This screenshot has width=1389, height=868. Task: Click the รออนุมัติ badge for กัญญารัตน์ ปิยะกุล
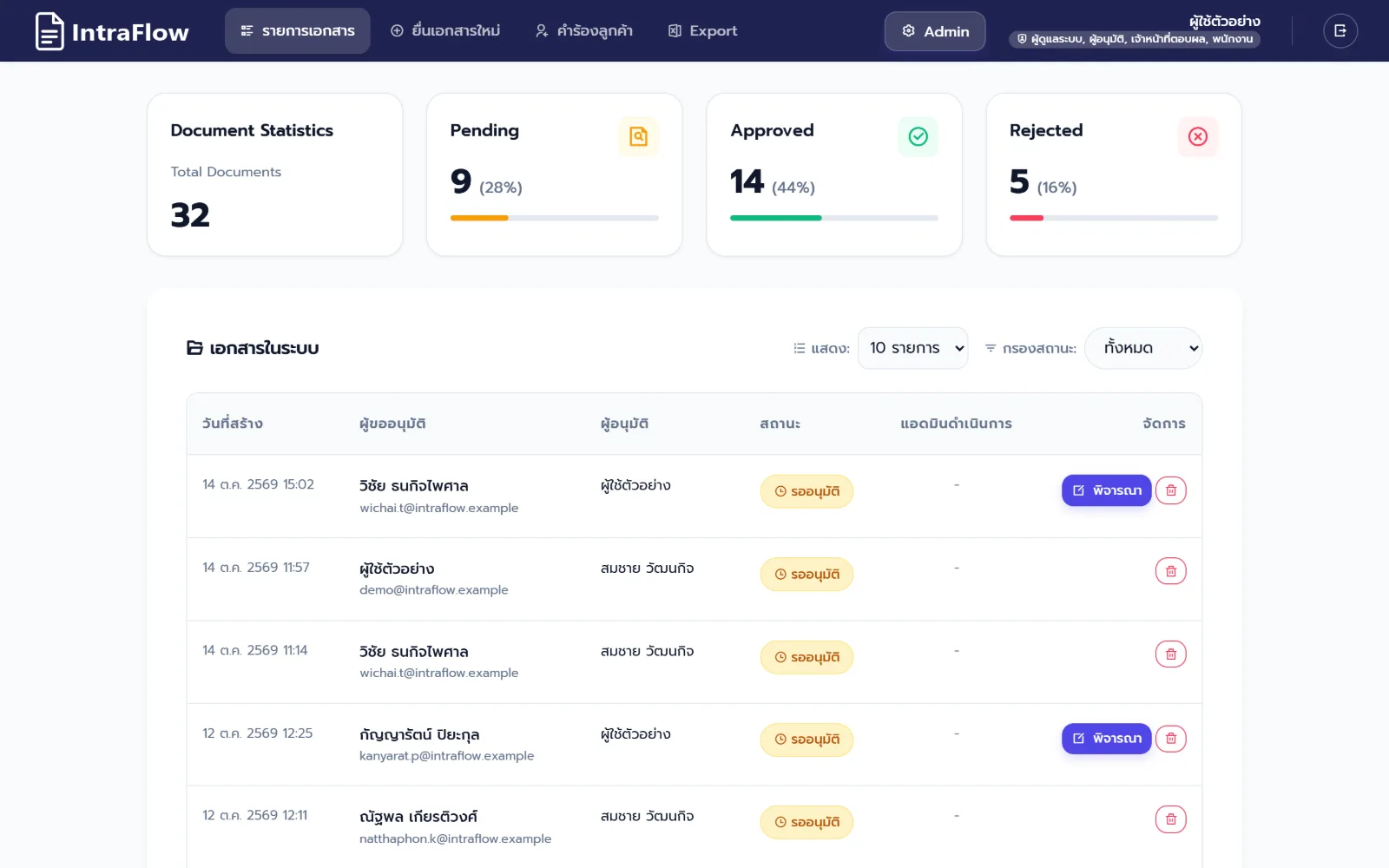806,740
